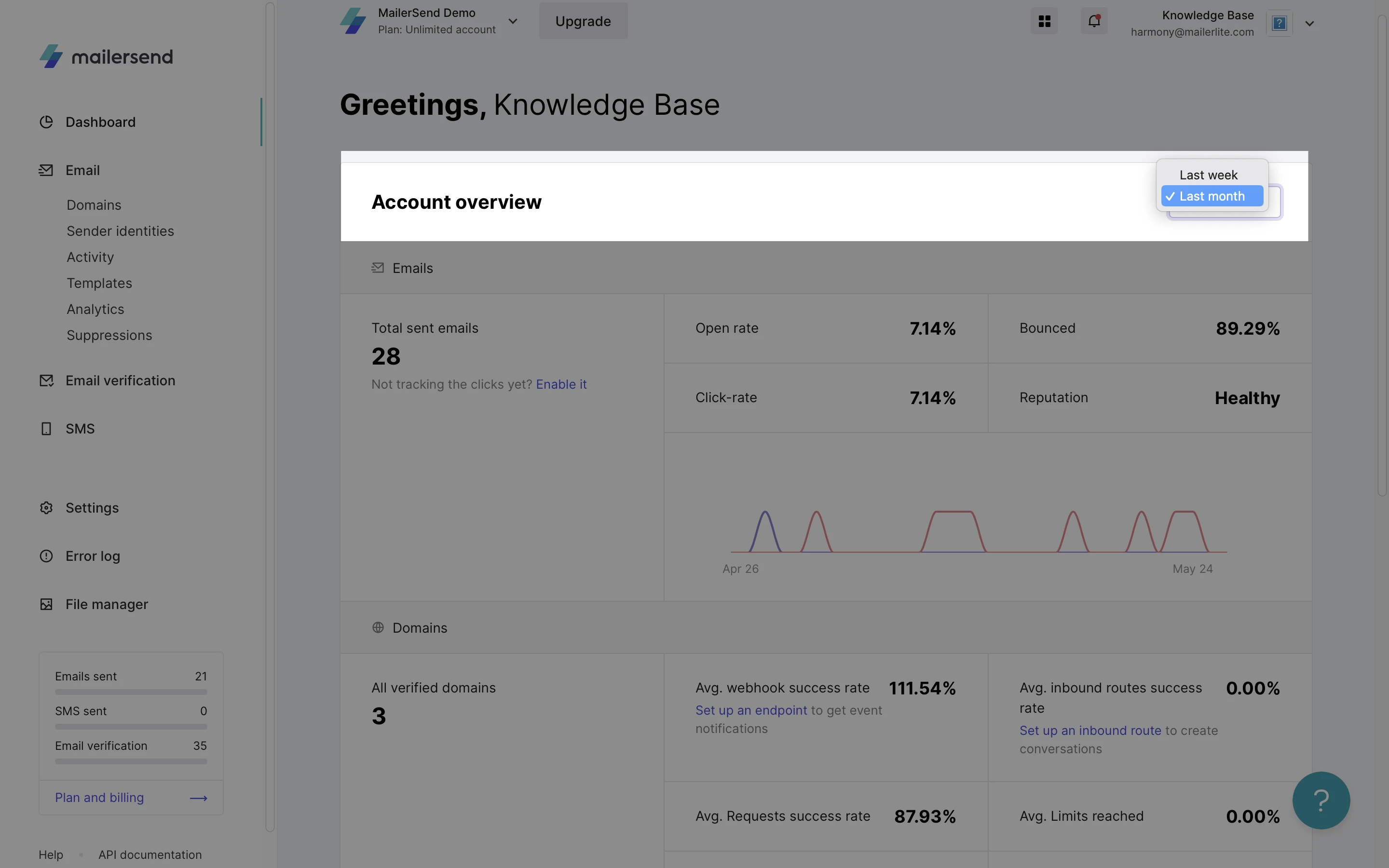
Task: Open Domains in the sidebar
Action: pos(94,205)
